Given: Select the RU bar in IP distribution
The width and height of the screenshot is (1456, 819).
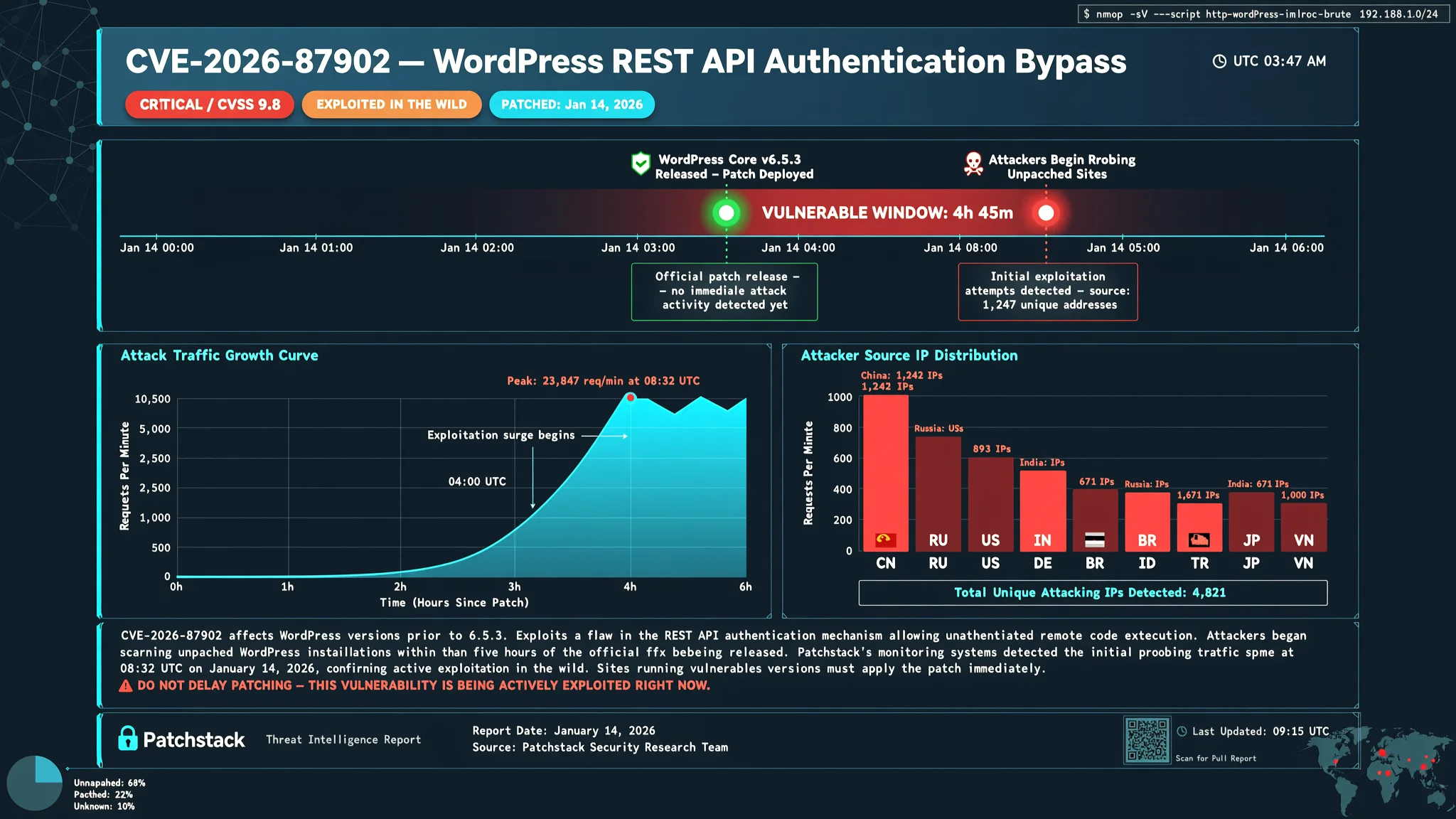Looking at the screenshot, I should click(x=938, y=494).
